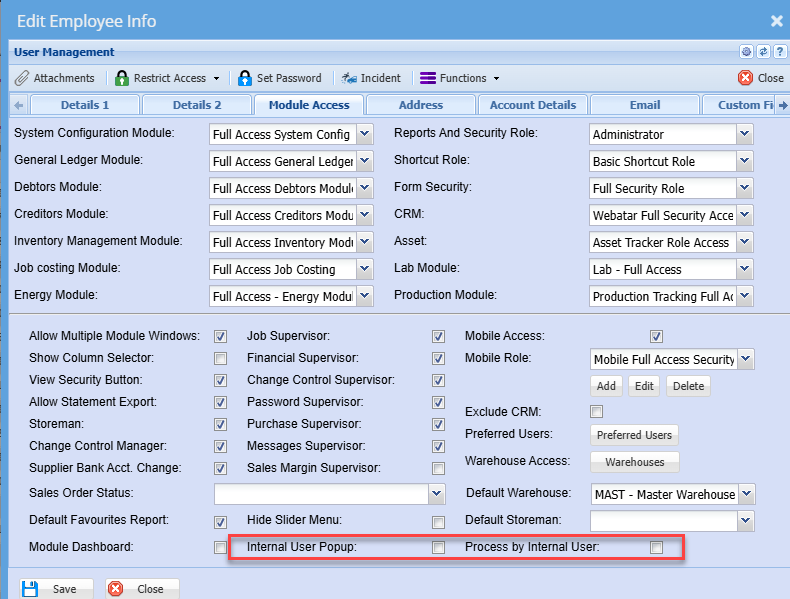Expand Reports And Security Role dropdown

pos(745,134)
